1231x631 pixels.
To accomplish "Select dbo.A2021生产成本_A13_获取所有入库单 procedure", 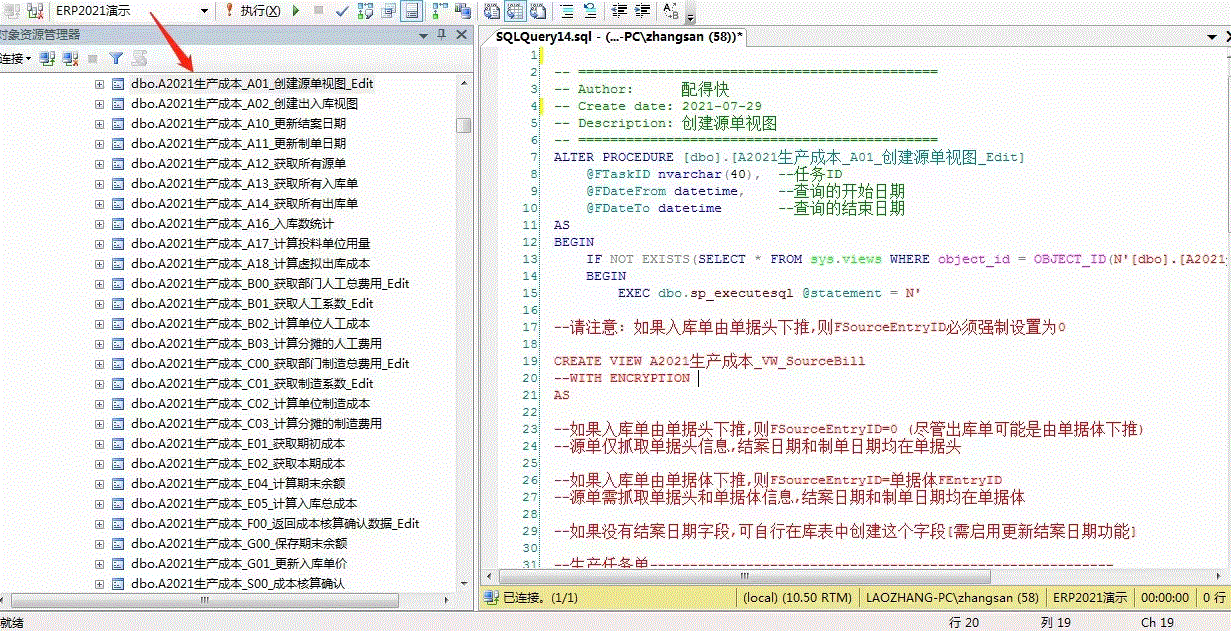I will point(244,183).
